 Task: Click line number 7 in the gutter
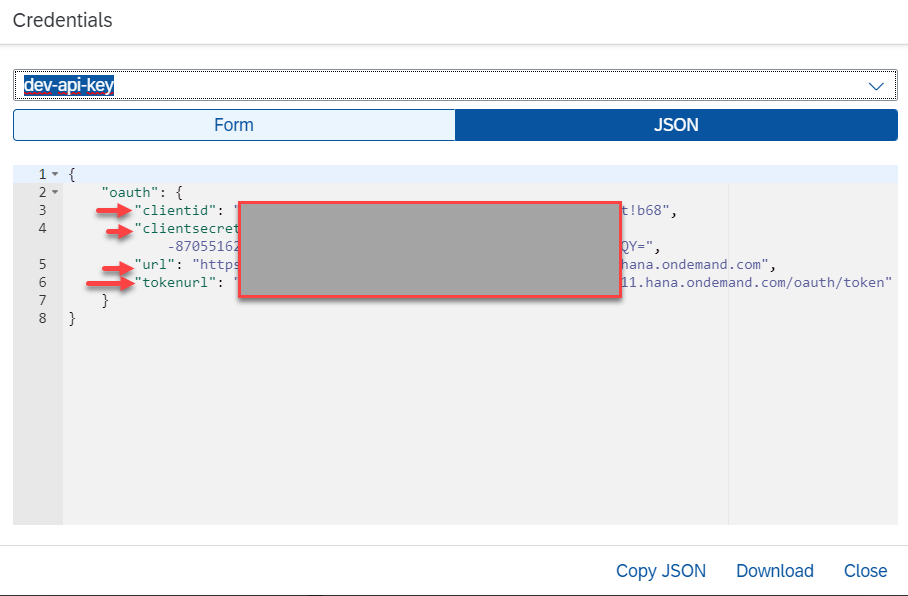coord(42,301)
